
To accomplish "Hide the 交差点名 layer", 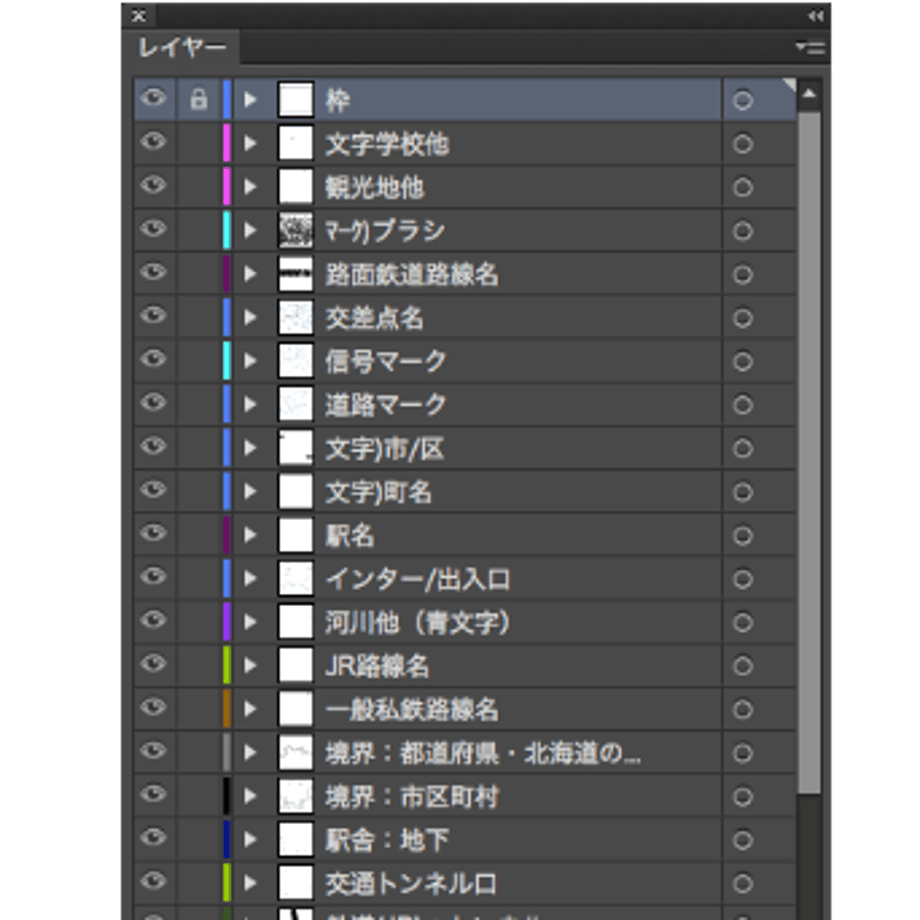I will coord(154,316).
